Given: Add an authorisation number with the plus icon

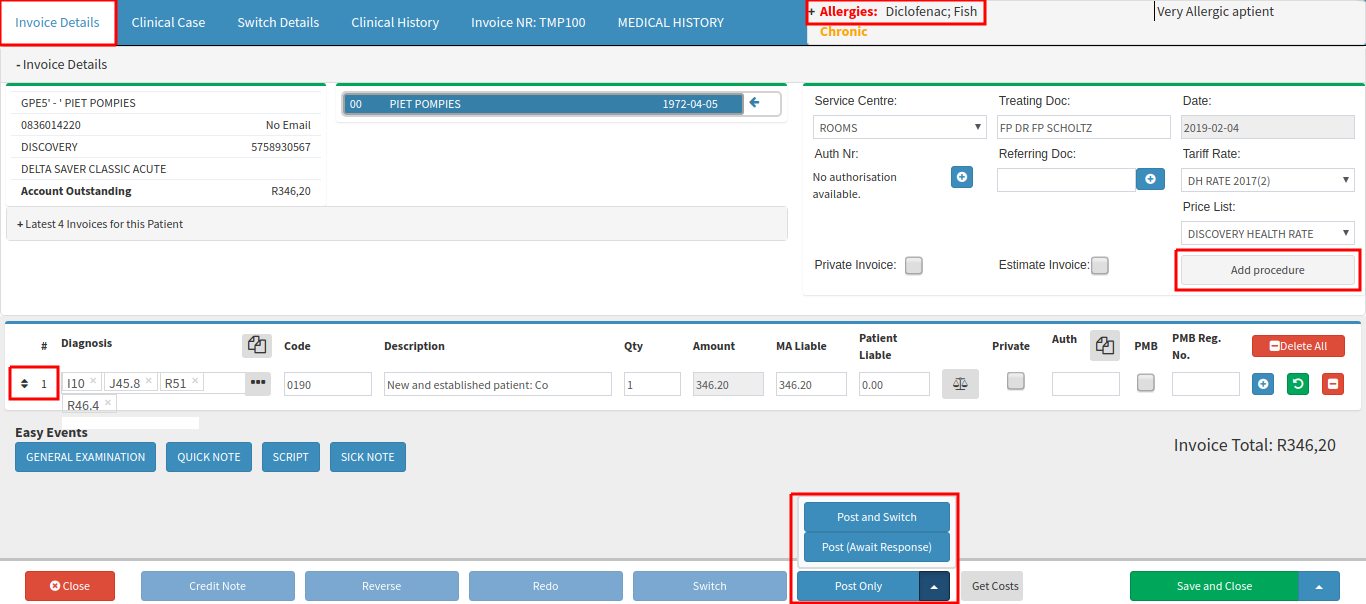Looking at the screenshot, I should click(962, 177).
